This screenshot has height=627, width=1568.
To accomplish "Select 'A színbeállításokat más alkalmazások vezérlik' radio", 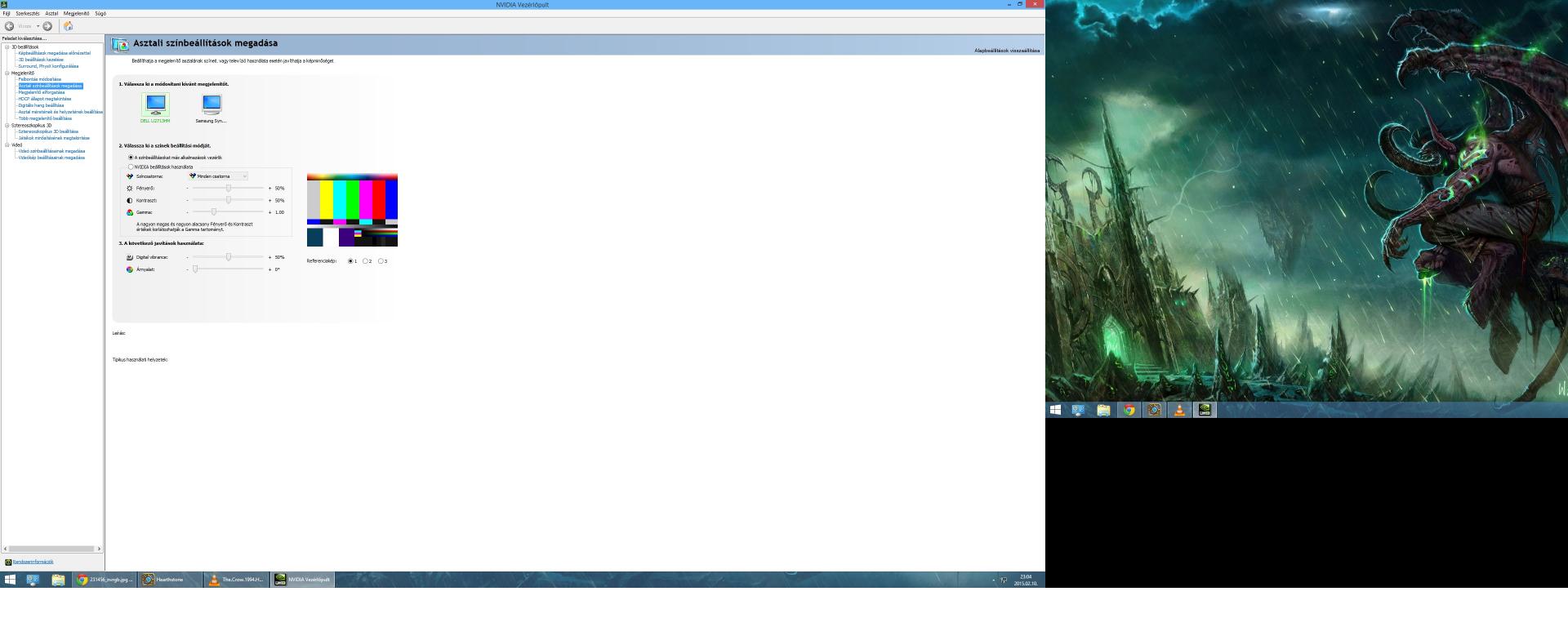I will click(131, 157).
